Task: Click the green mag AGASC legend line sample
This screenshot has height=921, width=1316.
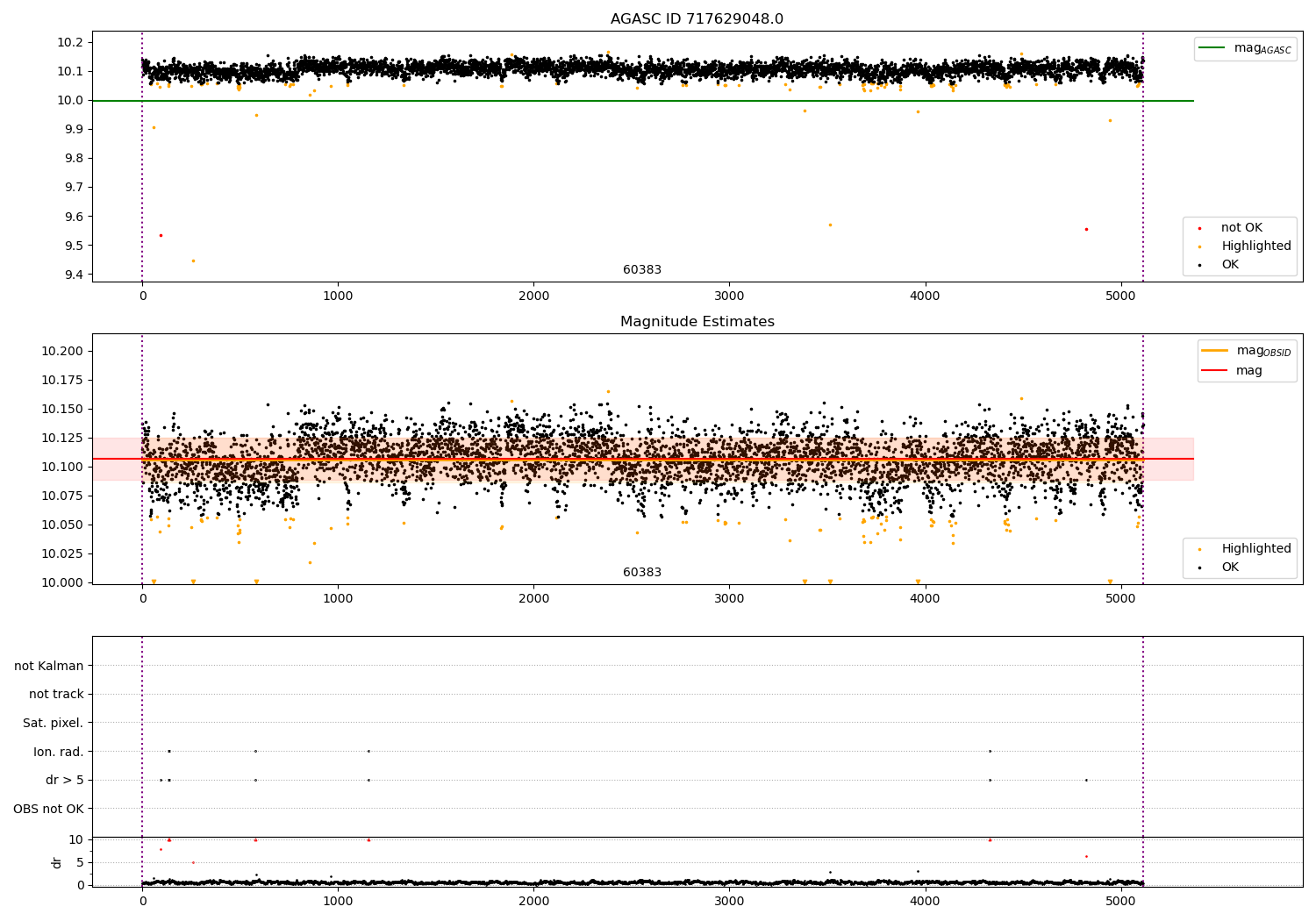Action: point(1212,48)
